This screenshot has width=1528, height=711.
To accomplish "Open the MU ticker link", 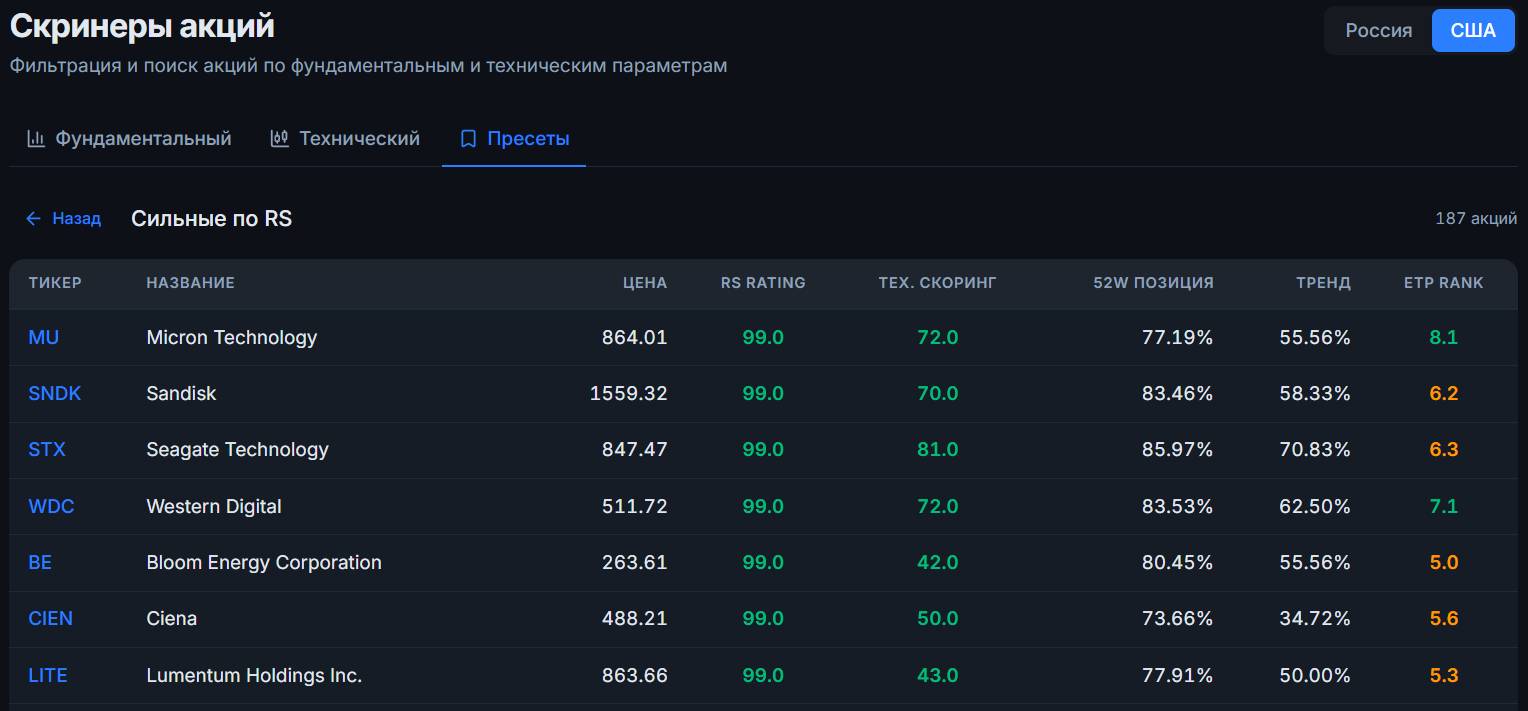I will click(x=44, y=338).
